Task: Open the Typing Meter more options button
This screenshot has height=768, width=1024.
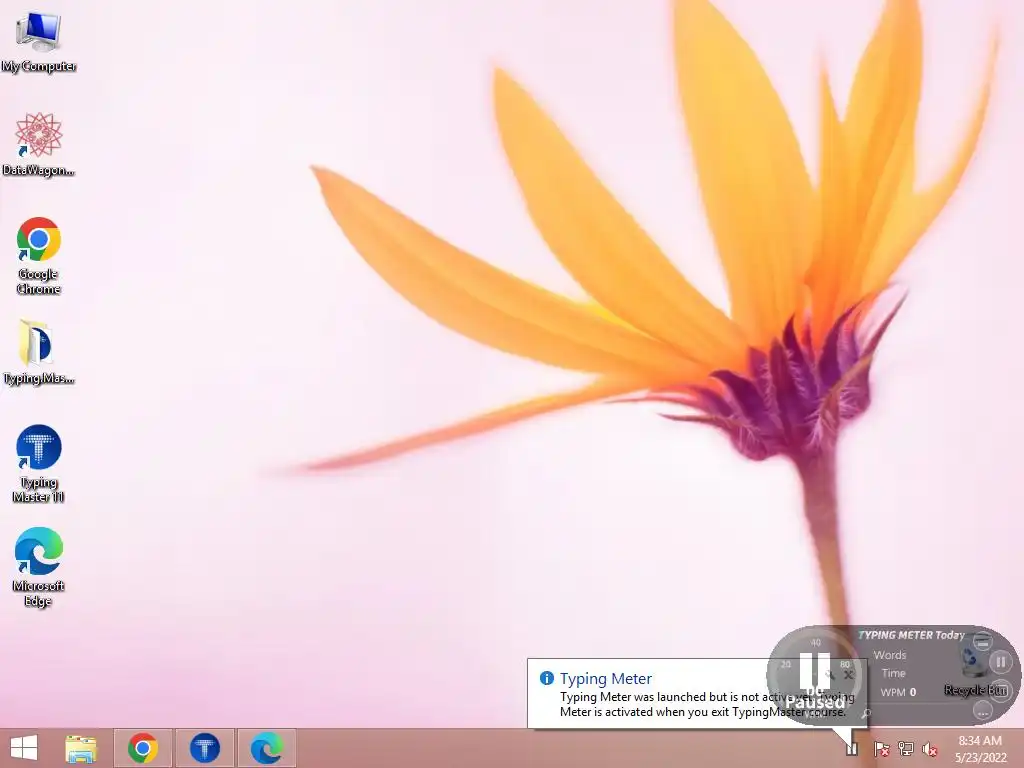Action: (983, 711)
